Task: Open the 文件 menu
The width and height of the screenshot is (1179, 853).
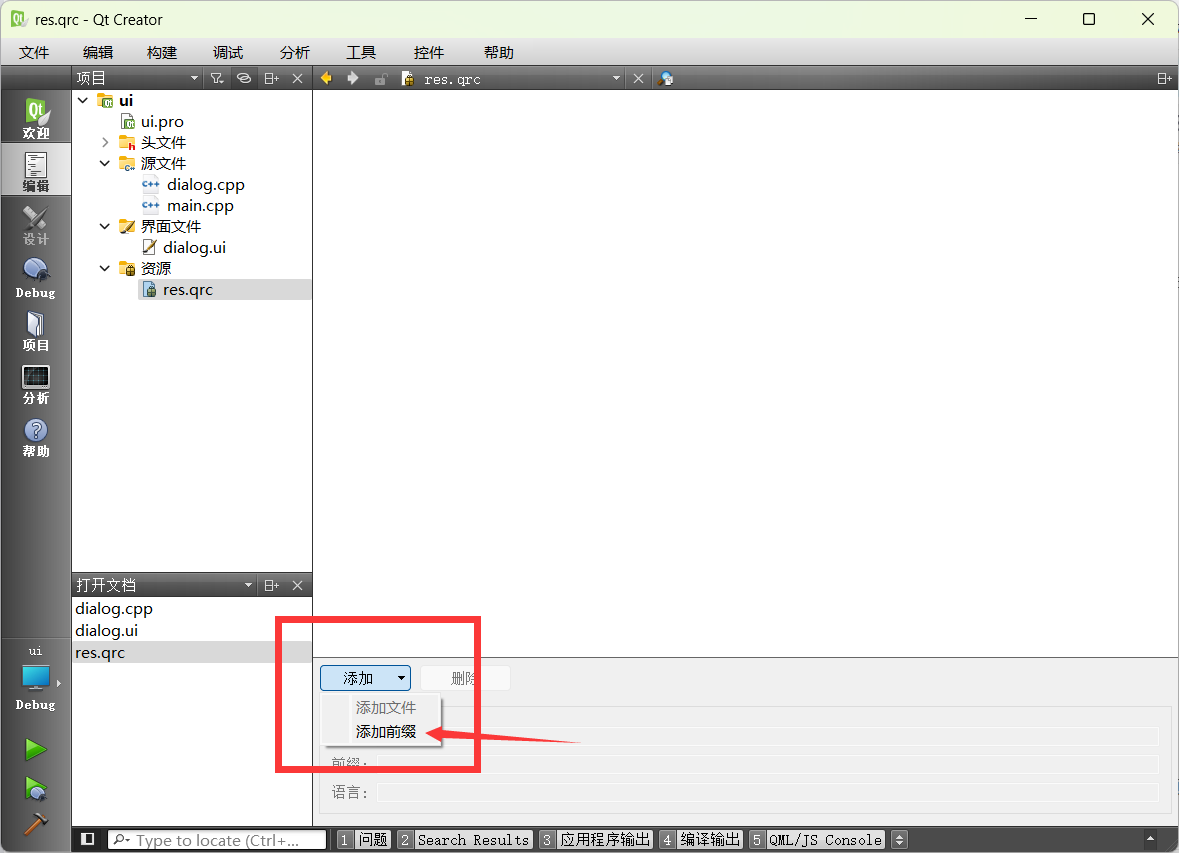Action: click(34, 53)
